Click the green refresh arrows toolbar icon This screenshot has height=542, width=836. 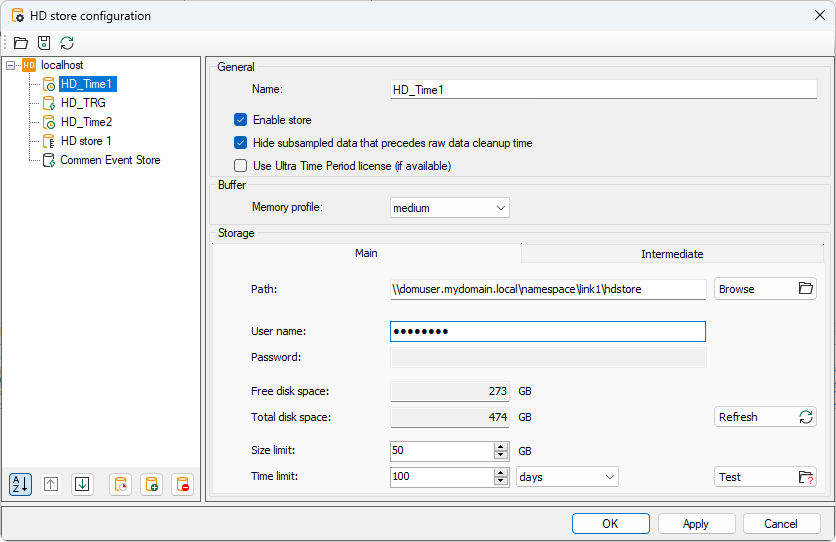[67, 43]
